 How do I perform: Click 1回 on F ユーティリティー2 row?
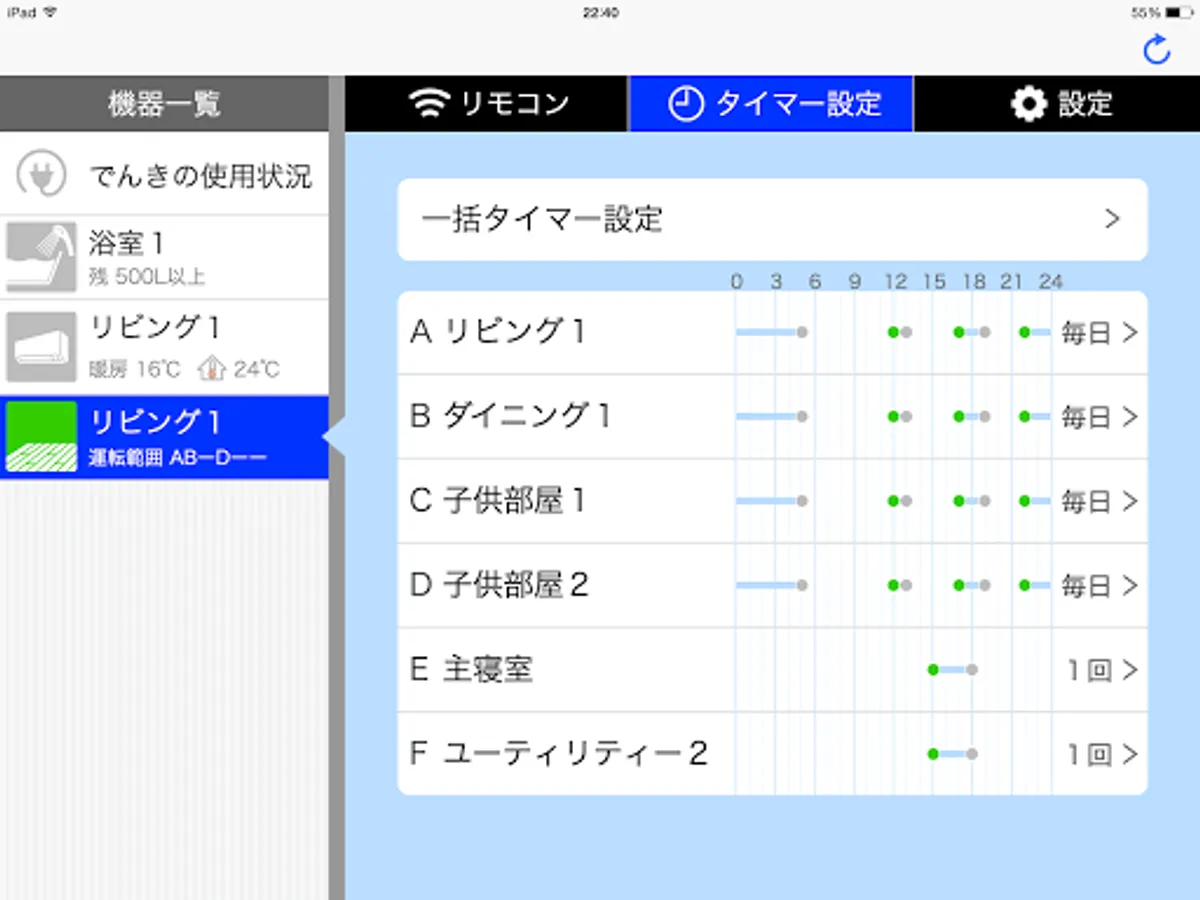tap(1089, 754)
